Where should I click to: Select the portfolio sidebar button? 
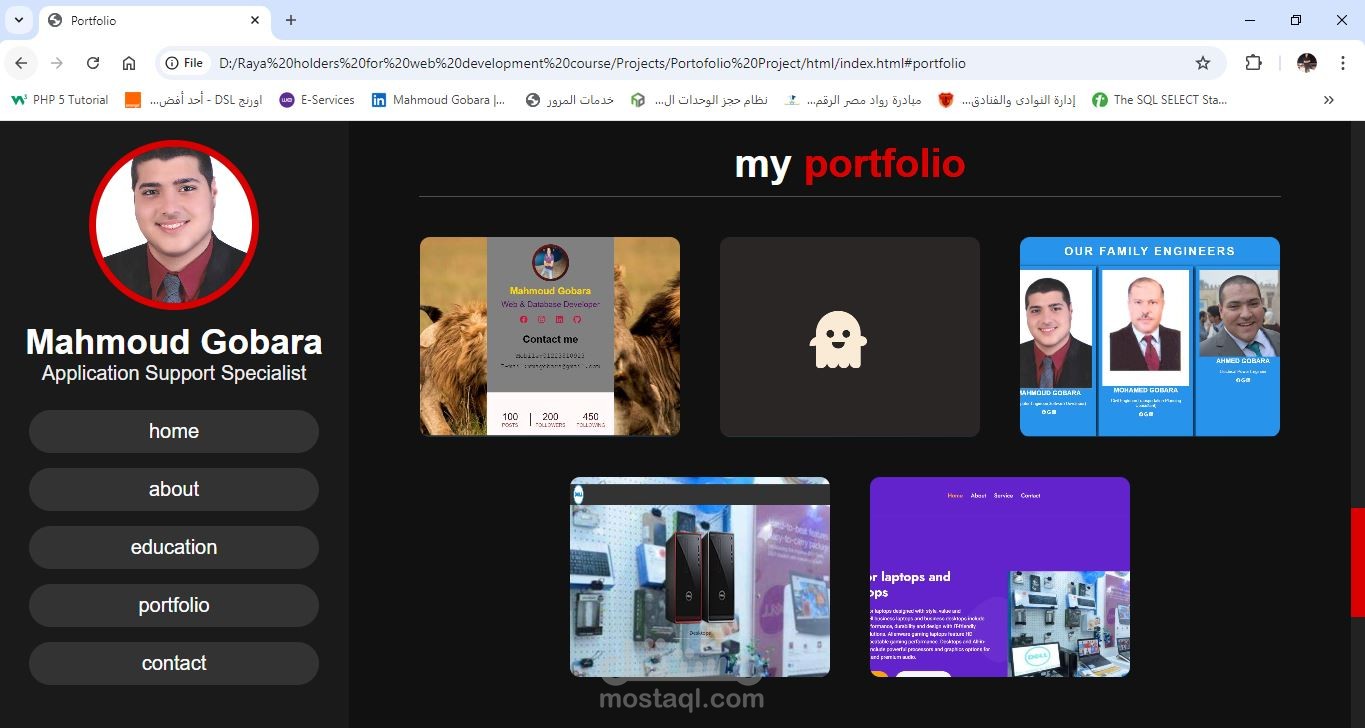click(x=174, y=605)
